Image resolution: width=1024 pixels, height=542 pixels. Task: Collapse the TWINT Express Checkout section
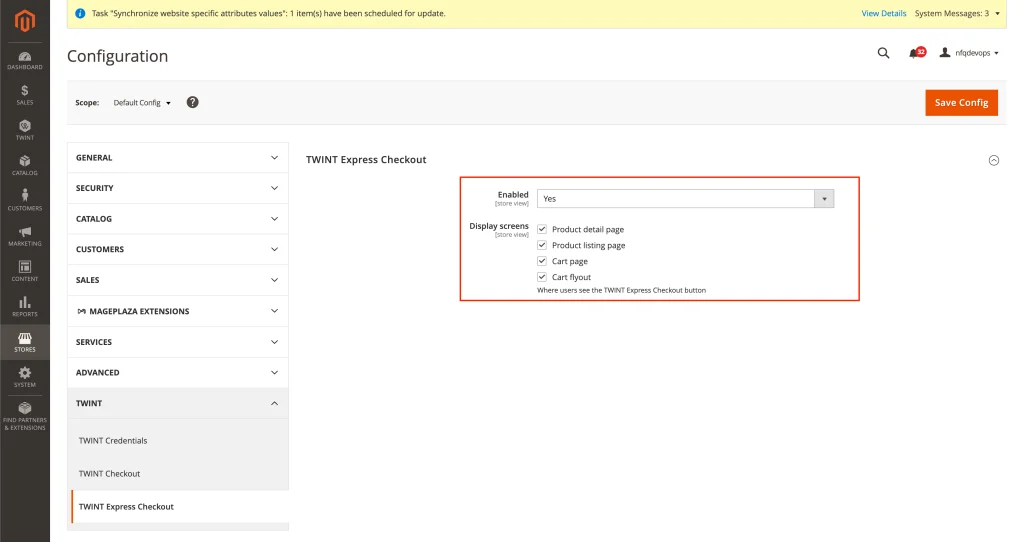[993, 160]
